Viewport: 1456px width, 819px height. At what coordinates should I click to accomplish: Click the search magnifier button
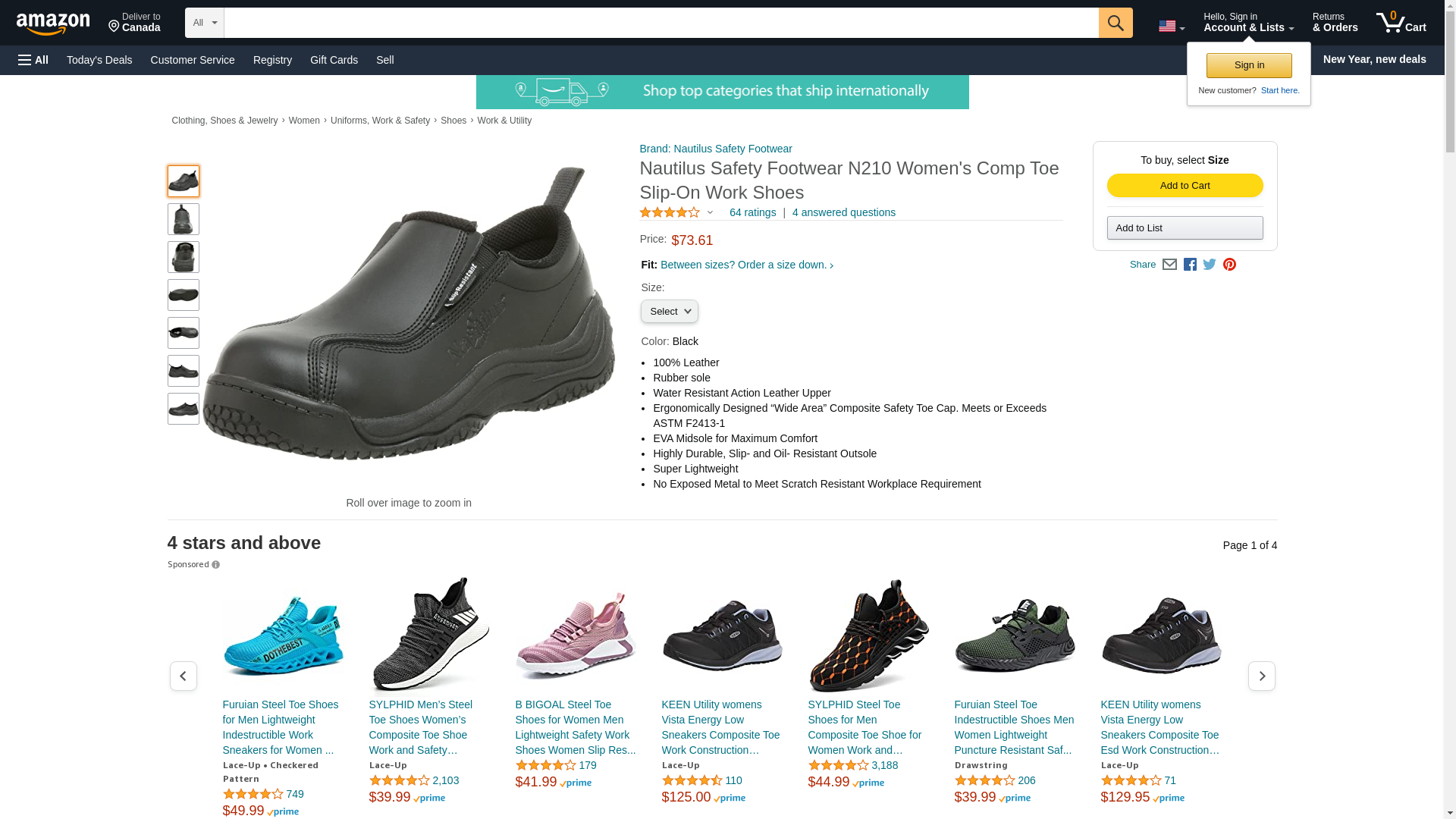tap(1115, 23)
